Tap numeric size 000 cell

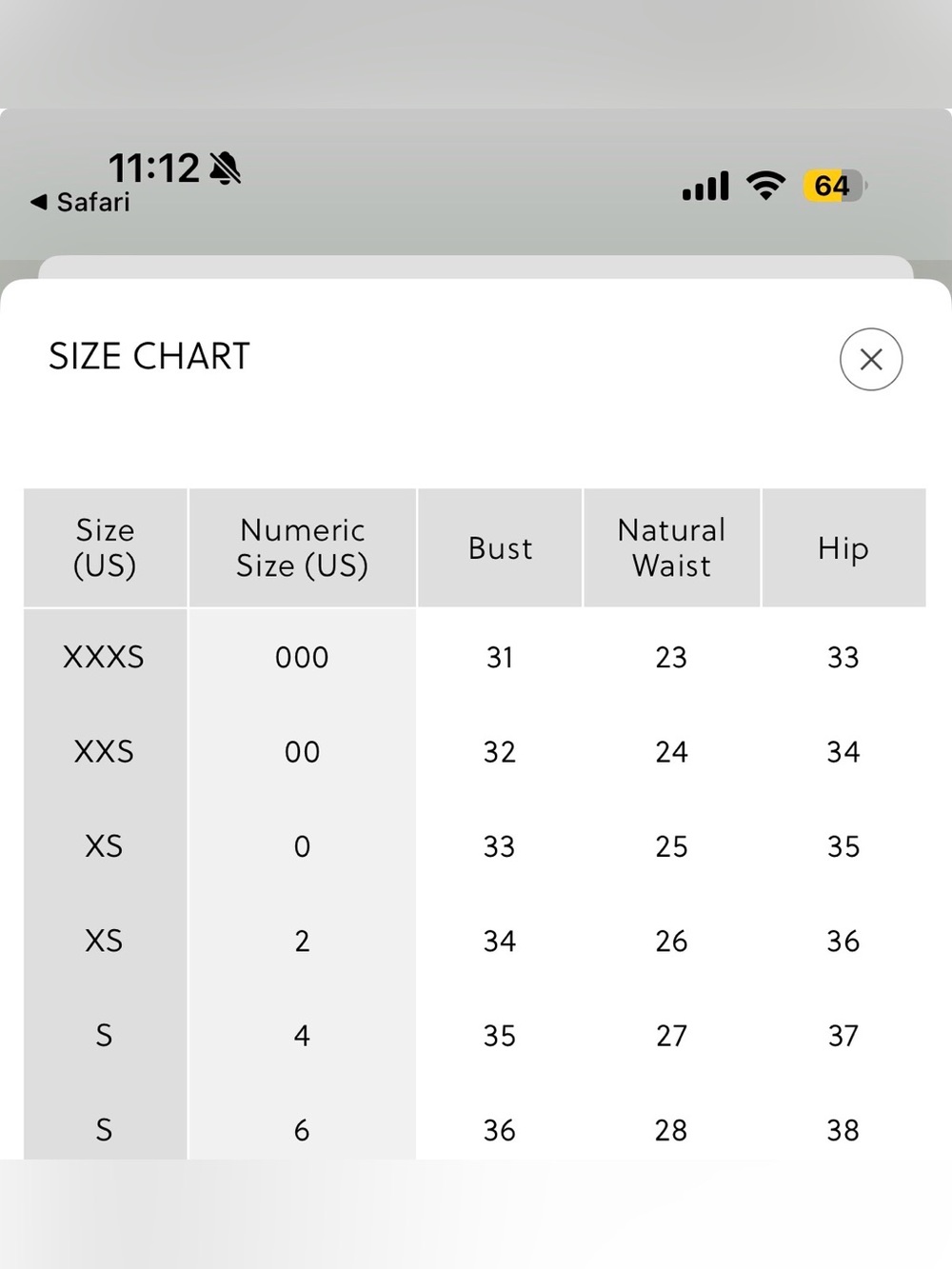[x=302, y=657]
